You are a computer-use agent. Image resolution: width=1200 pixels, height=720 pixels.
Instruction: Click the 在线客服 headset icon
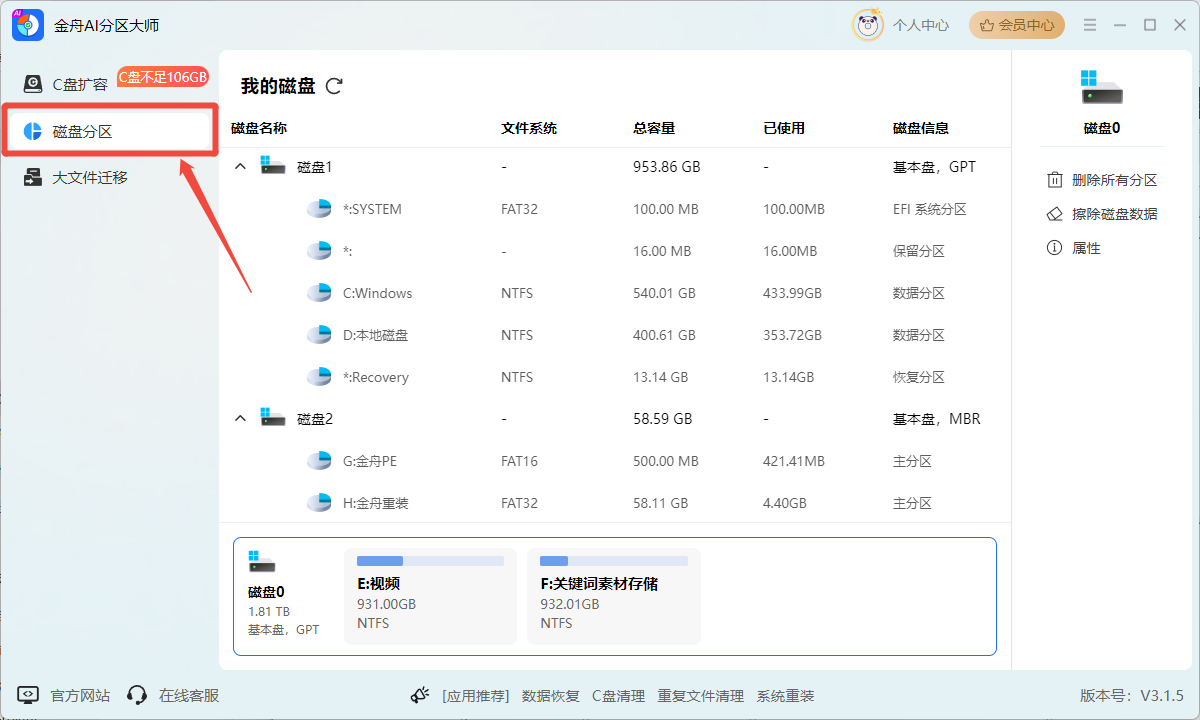[x=137, y=695]
